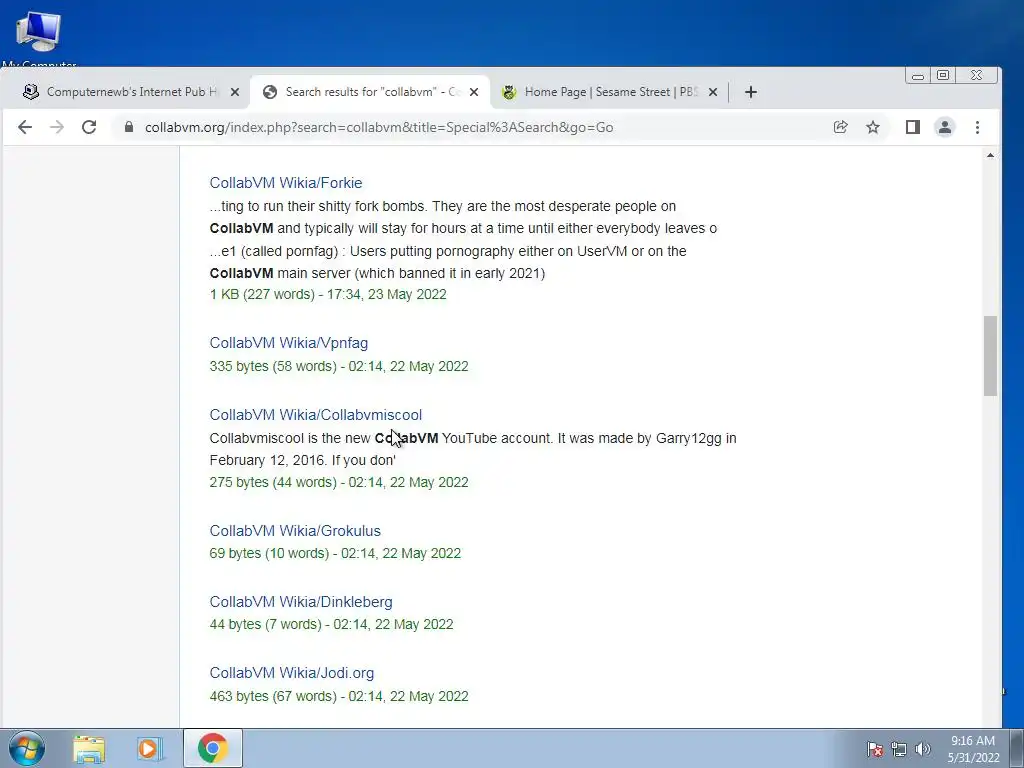The width and height of the screenshot is (1024, 768).
Task: Click the network tray icon
Action: 899,749
